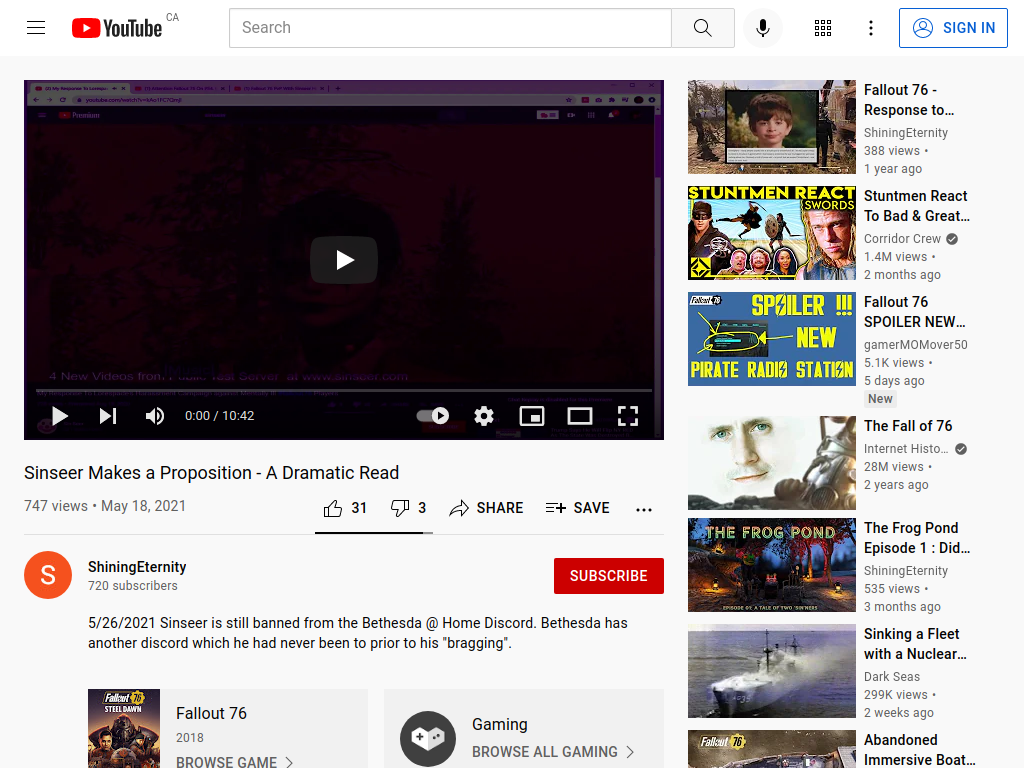Image resolution: width=1024 pixels, height=768 pixels.
Task: Subscribe to ShiningEternity channel
Action: (609, 576)
